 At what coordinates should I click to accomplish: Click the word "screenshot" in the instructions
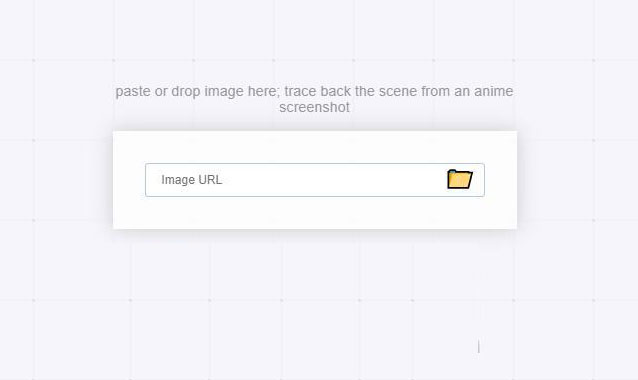click(314, 107)
